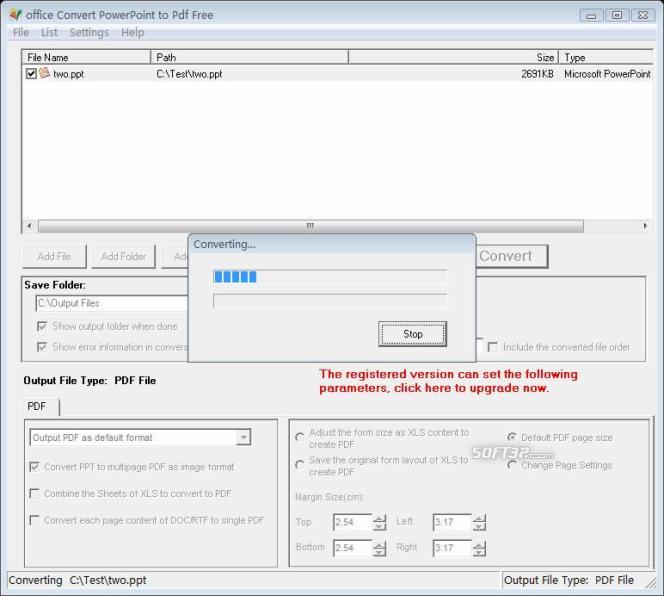Sort file list by Size column header
Image resolution: width=664 pixels, height=596 pixels.
(452, 57)
